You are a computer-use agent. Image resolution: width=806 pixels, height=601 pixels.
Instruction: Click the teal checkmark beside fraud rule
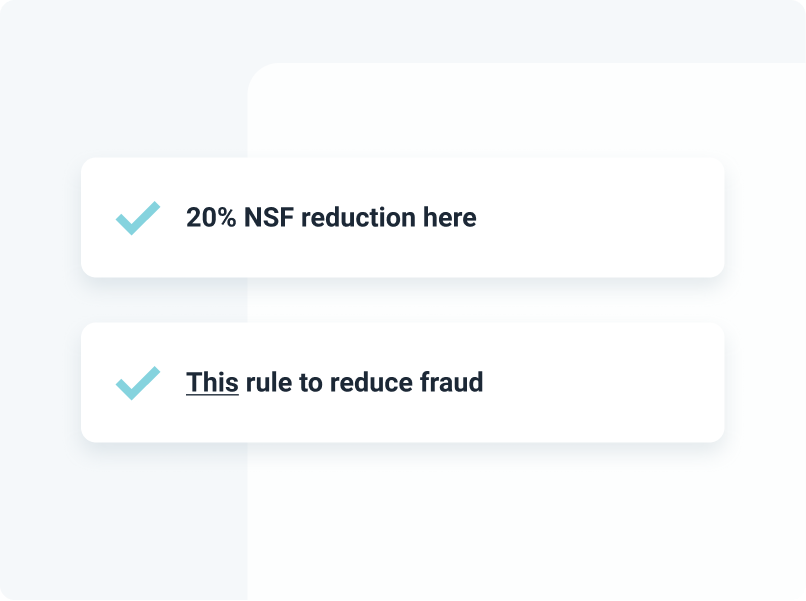[x=138, y=383]
